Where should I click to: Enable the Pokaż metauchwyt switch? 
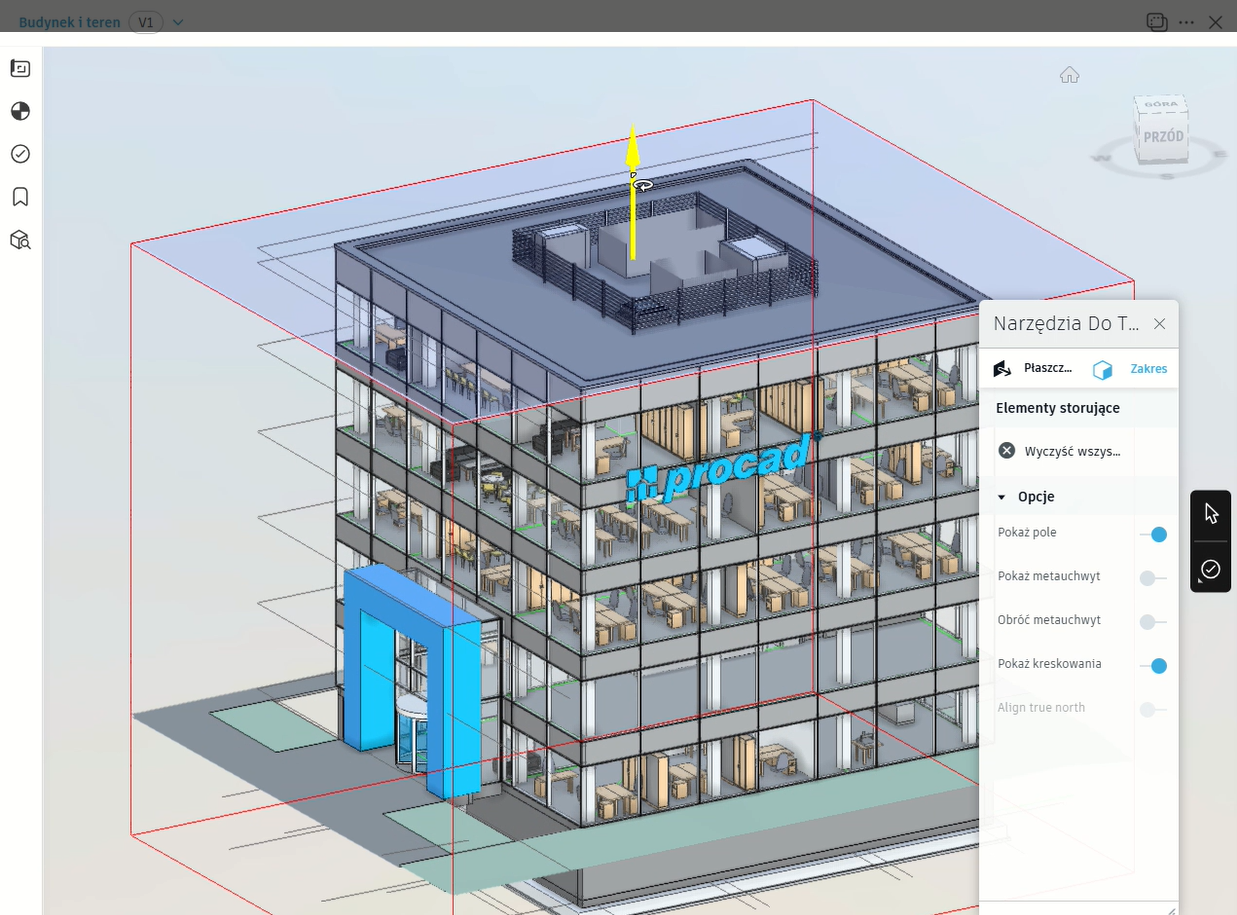point(1154,578)
